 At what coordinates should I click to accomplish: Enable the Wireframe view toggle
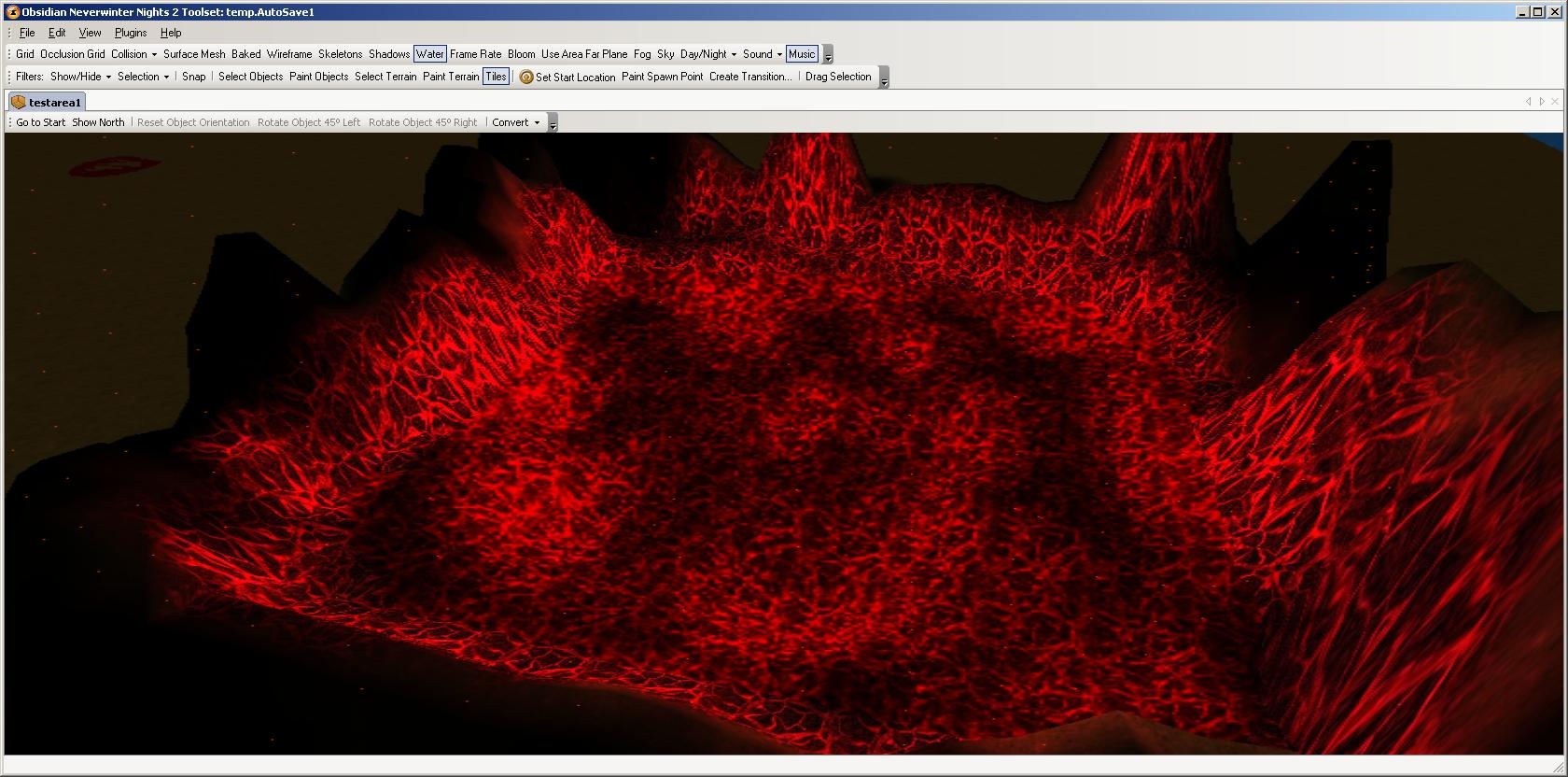tap(289, 54)
